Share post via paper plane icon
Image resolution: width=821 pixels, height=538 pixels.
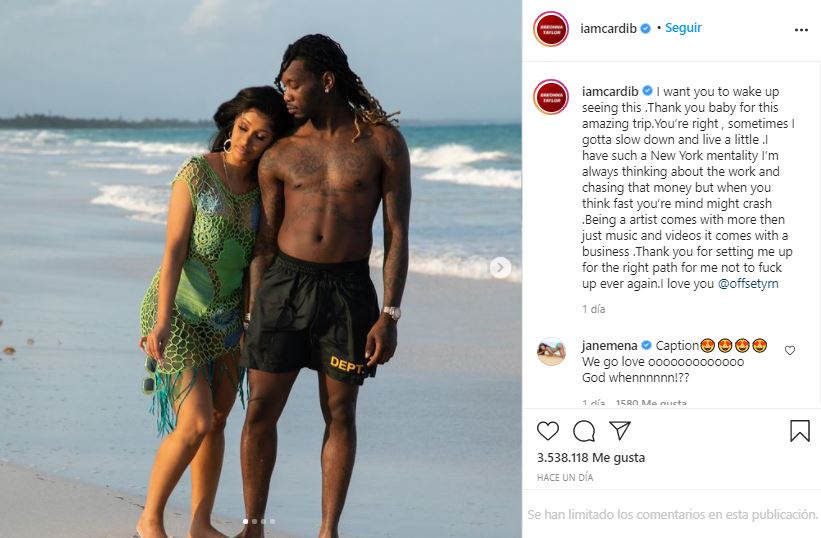620,430
